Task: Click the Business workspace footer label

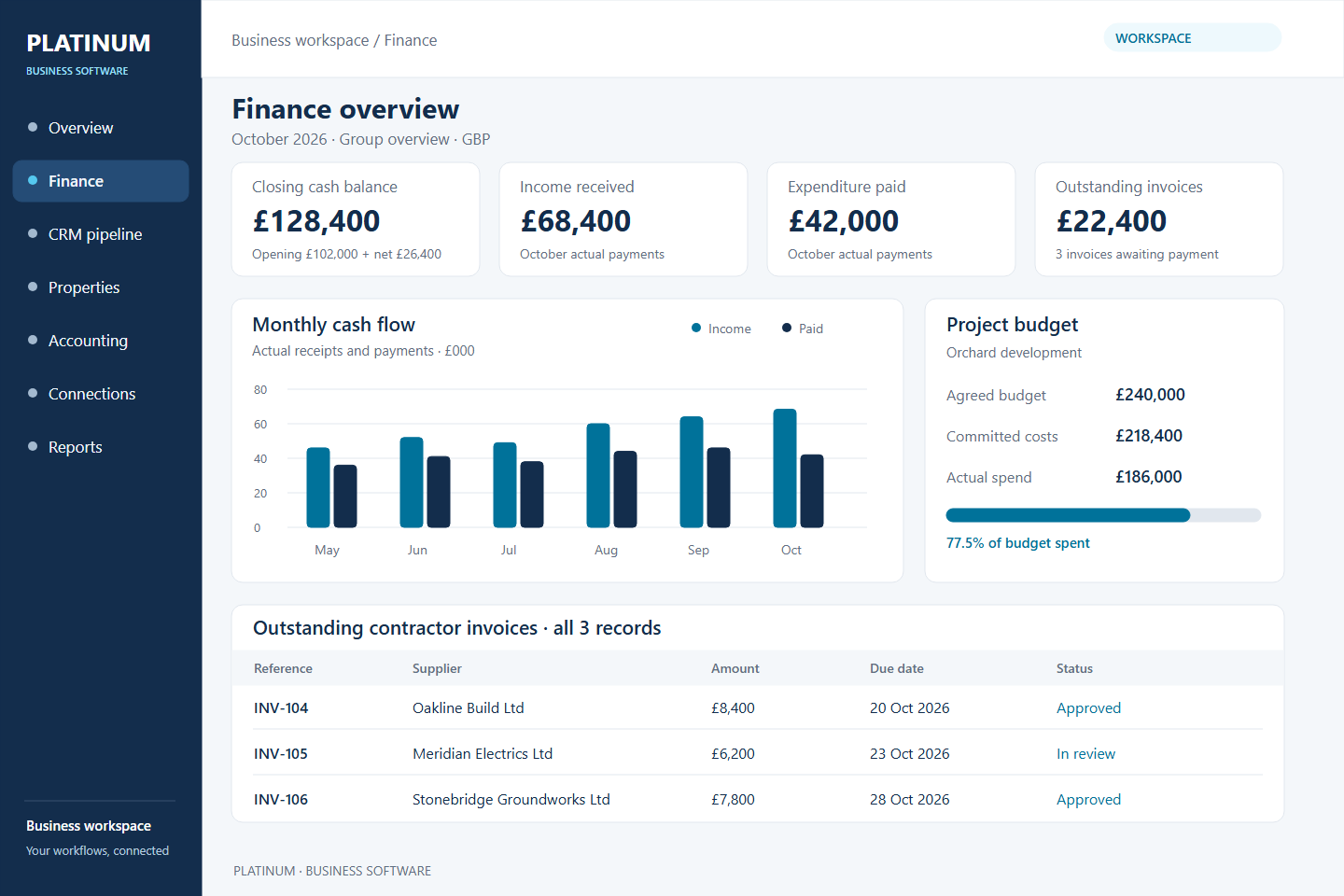Action: 89,826
